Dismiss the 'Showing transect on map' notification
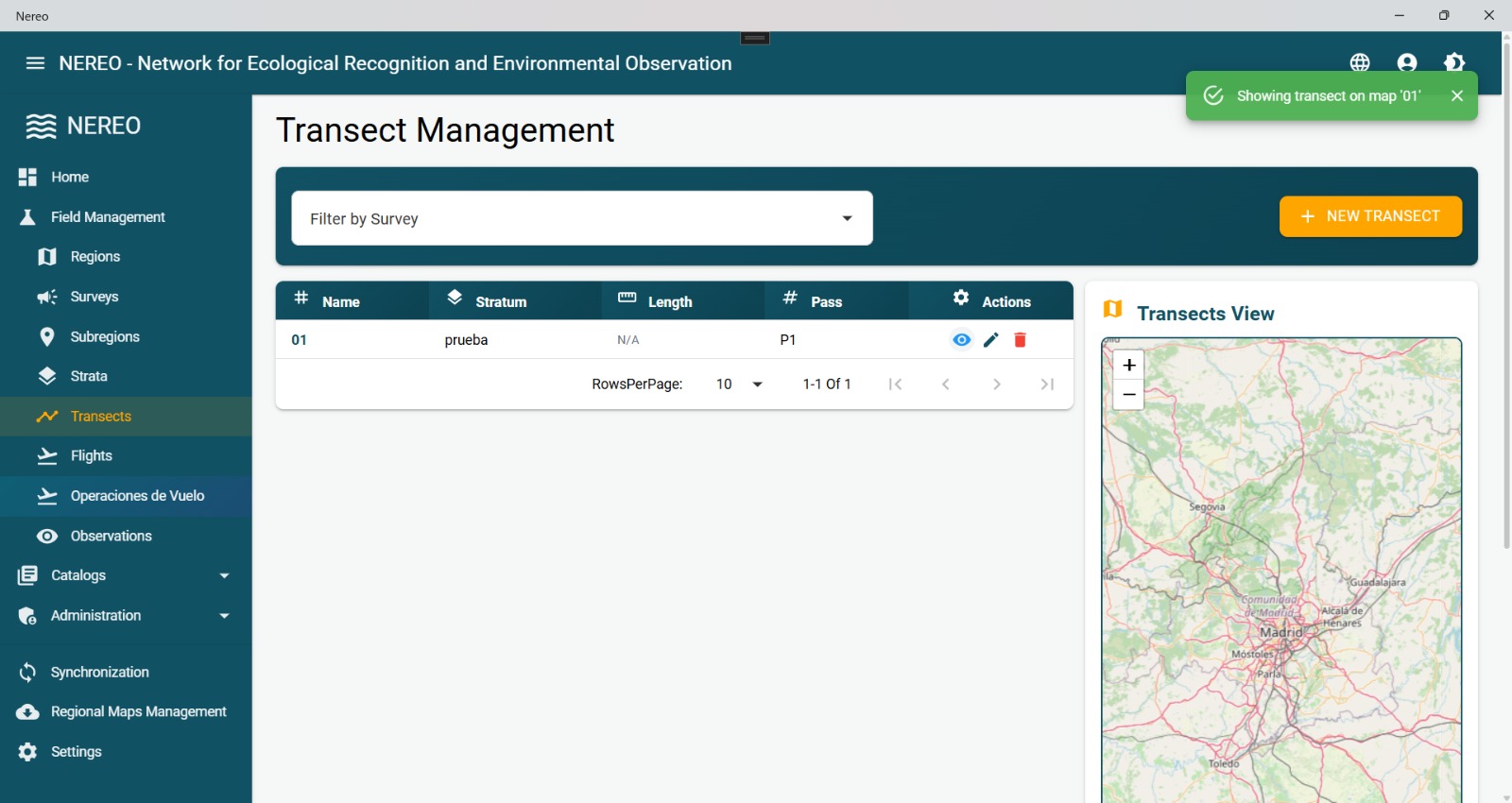 pyautogui.click(x=1457, y=95)
